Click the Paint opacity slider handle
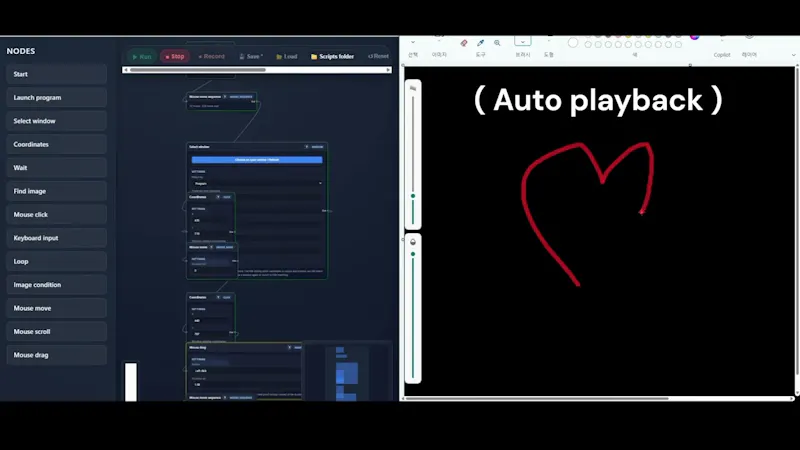The image size is (800, 450). (x=413, y=254)
